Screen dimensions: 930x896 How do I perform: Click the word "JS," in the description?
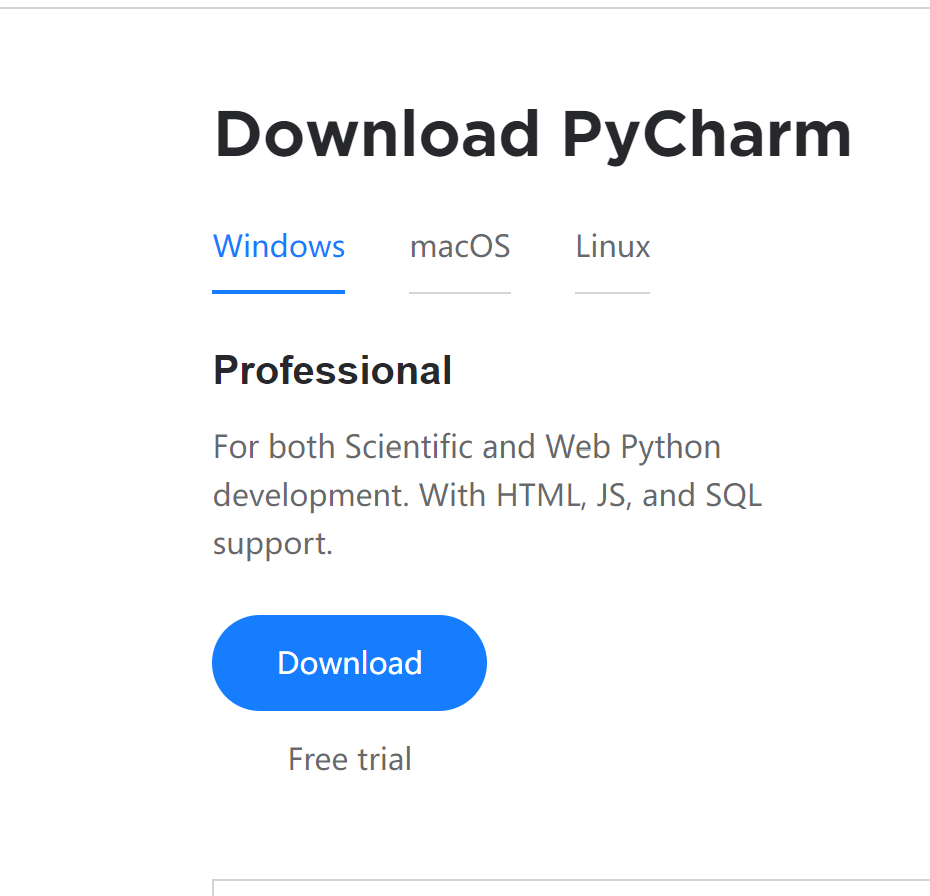tap(612, 495)
